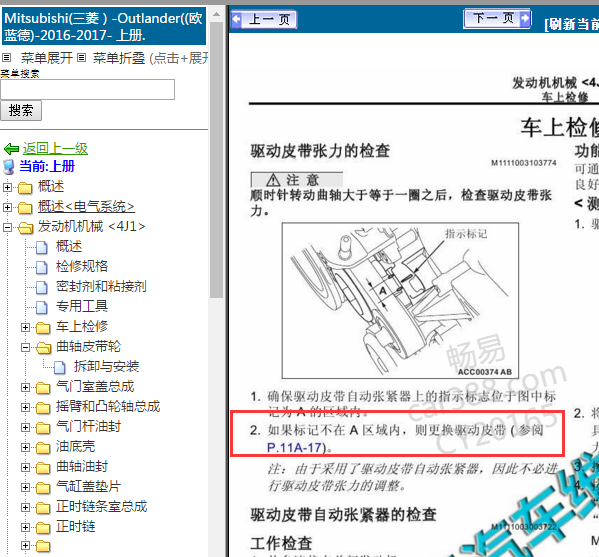599x557 pixels.
Task: Click the belt tensioner diagram image
Action: [x=400, y=301]
